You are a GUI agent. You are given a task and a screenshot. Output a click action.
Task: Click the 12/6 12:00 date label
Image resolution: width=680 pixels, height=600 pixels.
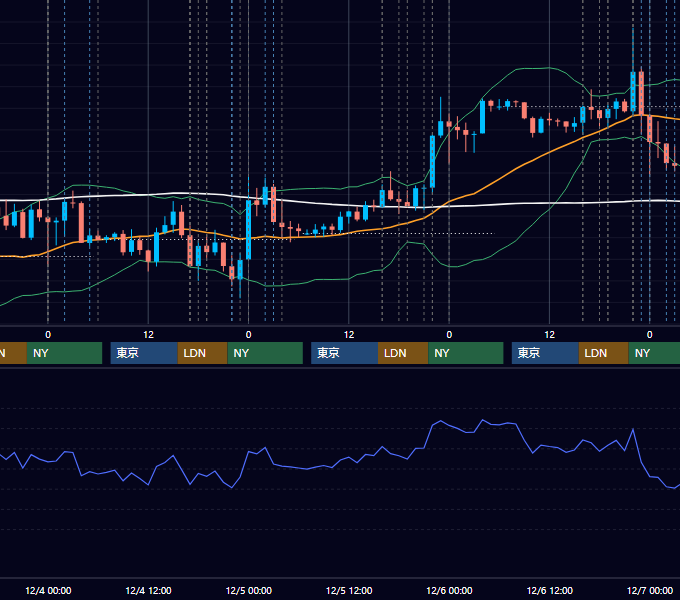pyautogui.click(x=549, y=590)
